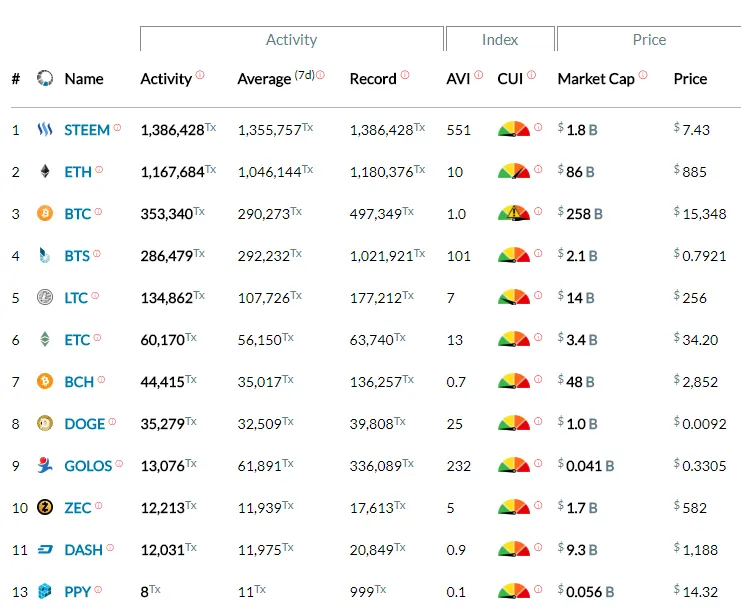Click the coin logo column header icon
The image size is (741, 610).
(x=45, y=78)
